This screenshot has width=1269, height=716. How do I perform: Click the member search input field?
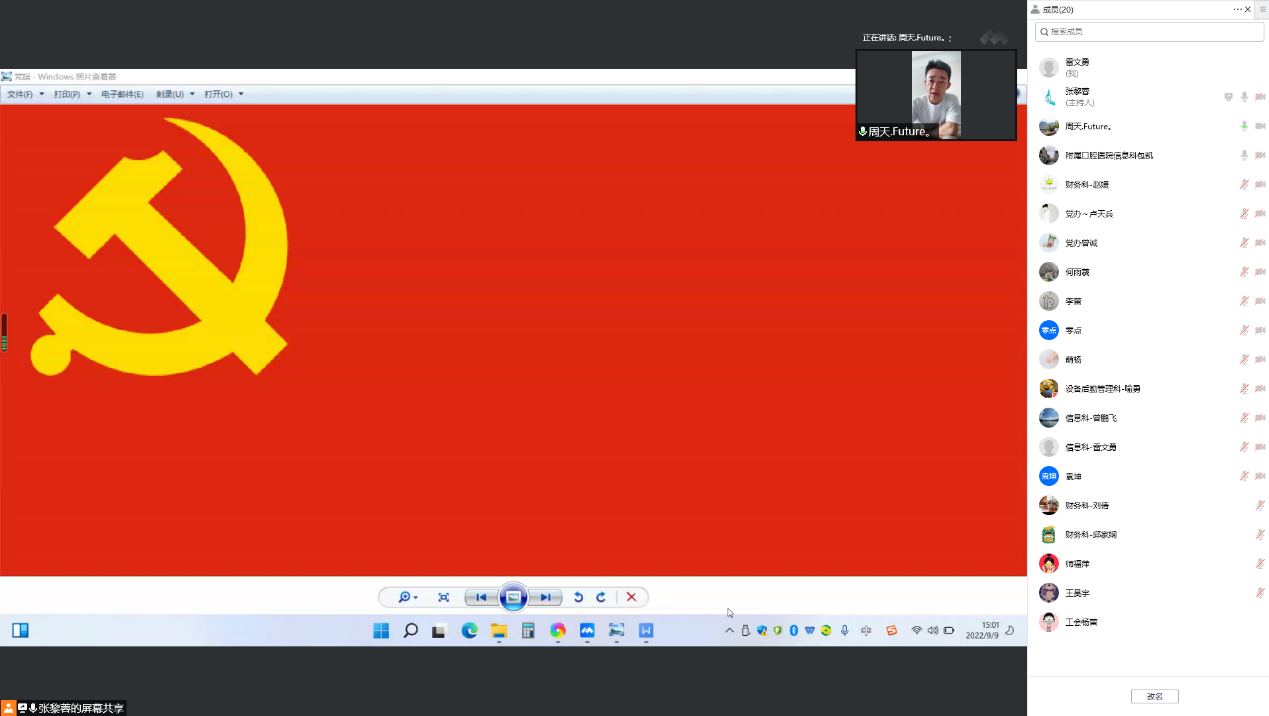click(x=1150, y=32)
